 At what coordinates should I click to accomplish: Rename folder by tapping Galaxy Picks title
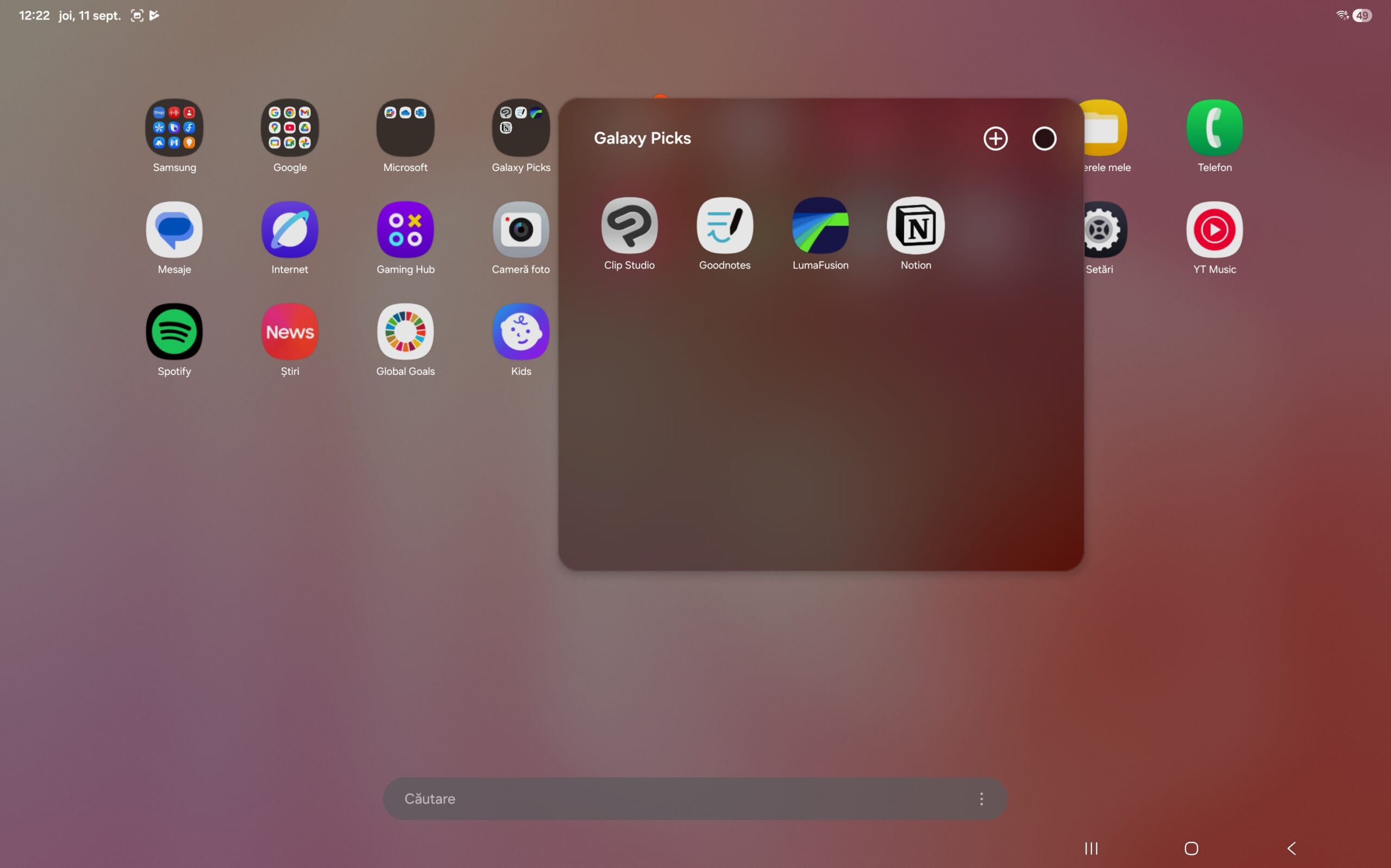coord(642,139)
